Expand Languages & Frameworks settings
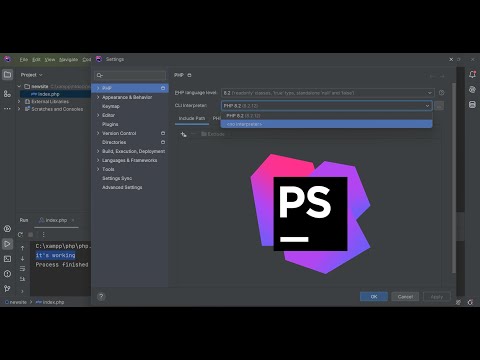The image size is (480, 360). pyautogui.click(x=98, y=160)
